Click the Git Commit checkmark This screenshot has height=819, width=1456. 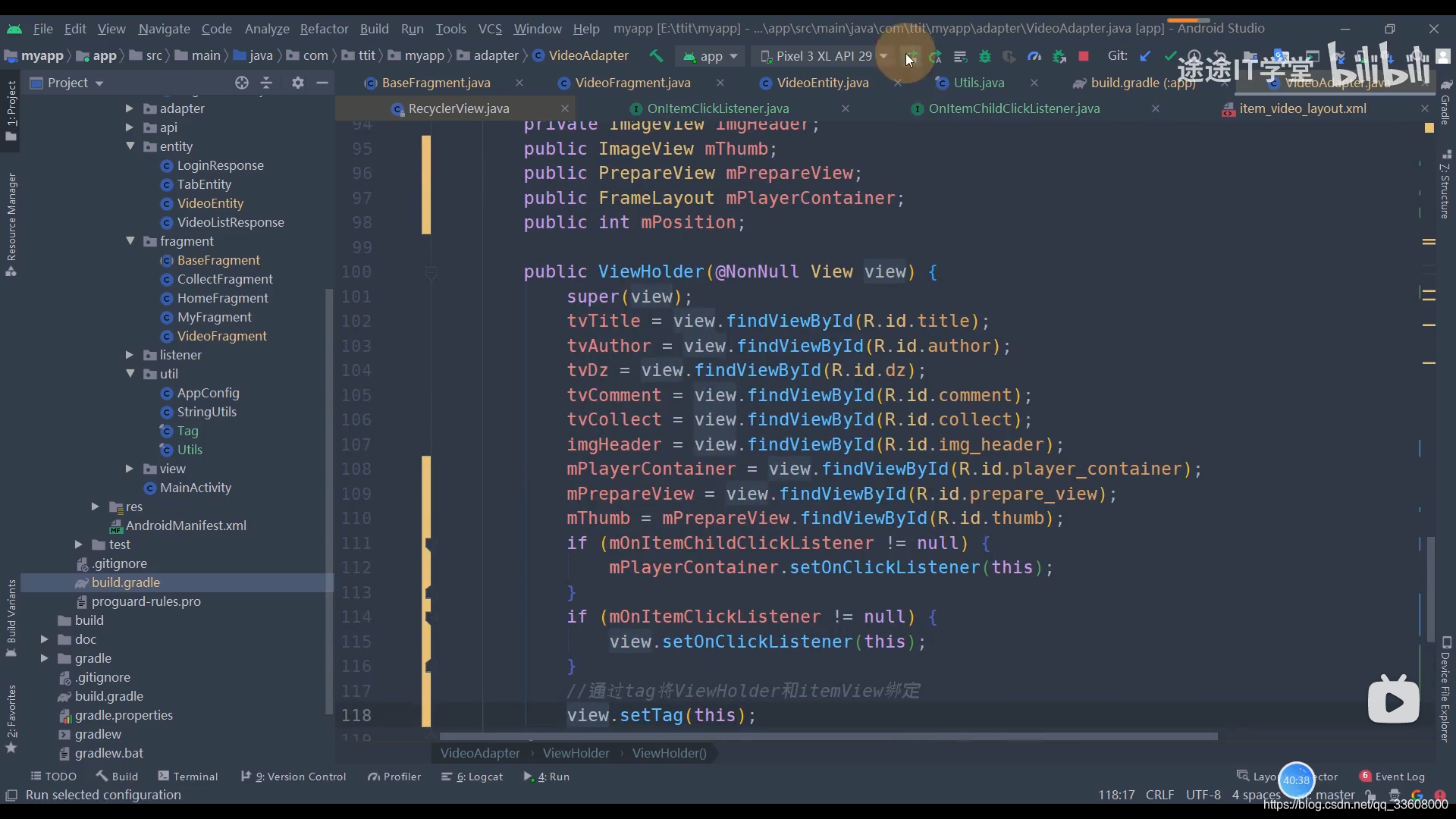pos(1170,56)
